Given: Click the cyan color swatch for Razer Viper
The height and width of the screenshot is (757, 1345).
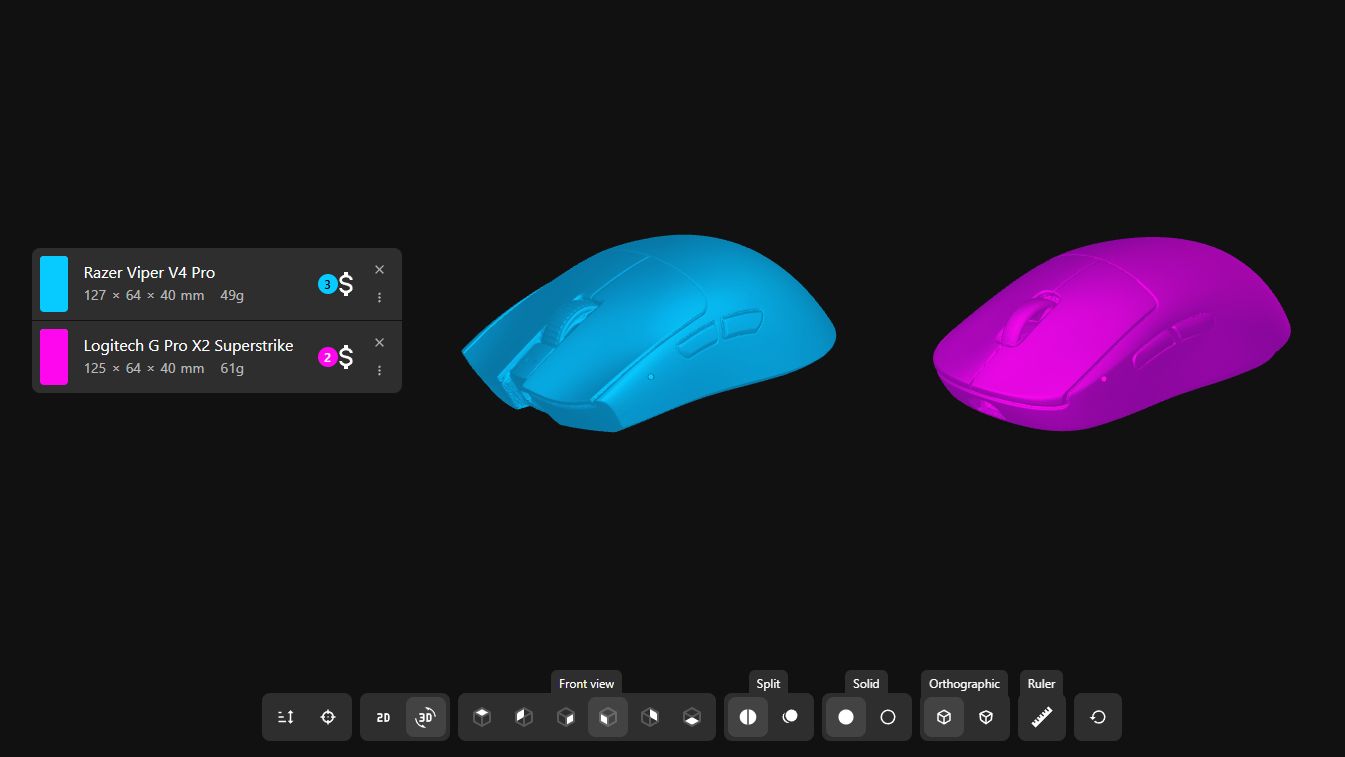Looking at the screenshot, I should point(54,284).
